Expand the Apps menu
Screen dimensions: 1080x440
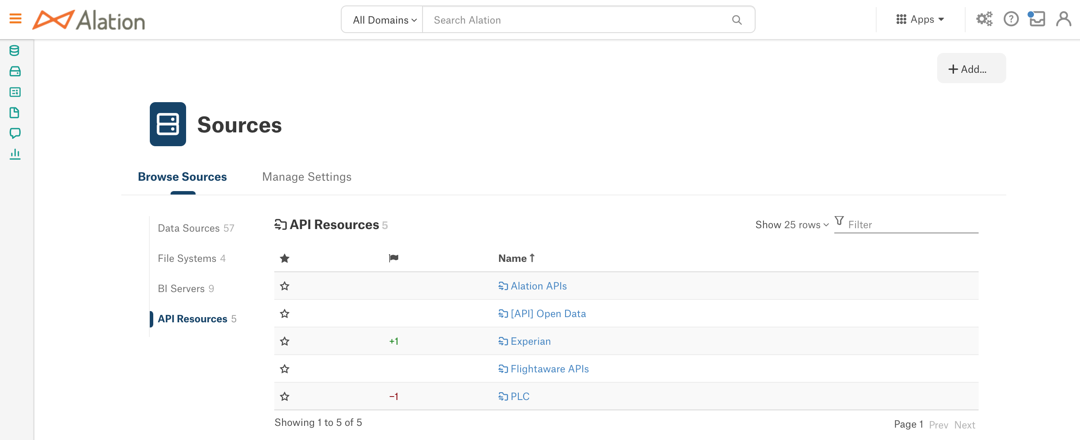coord(920,19)
